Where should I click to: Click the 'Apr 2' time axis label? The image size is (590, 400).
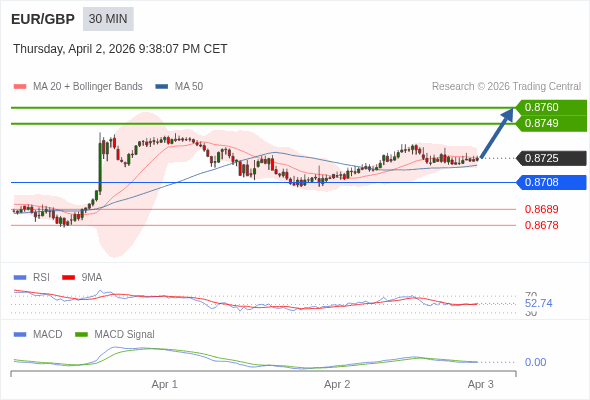[337, 385]
